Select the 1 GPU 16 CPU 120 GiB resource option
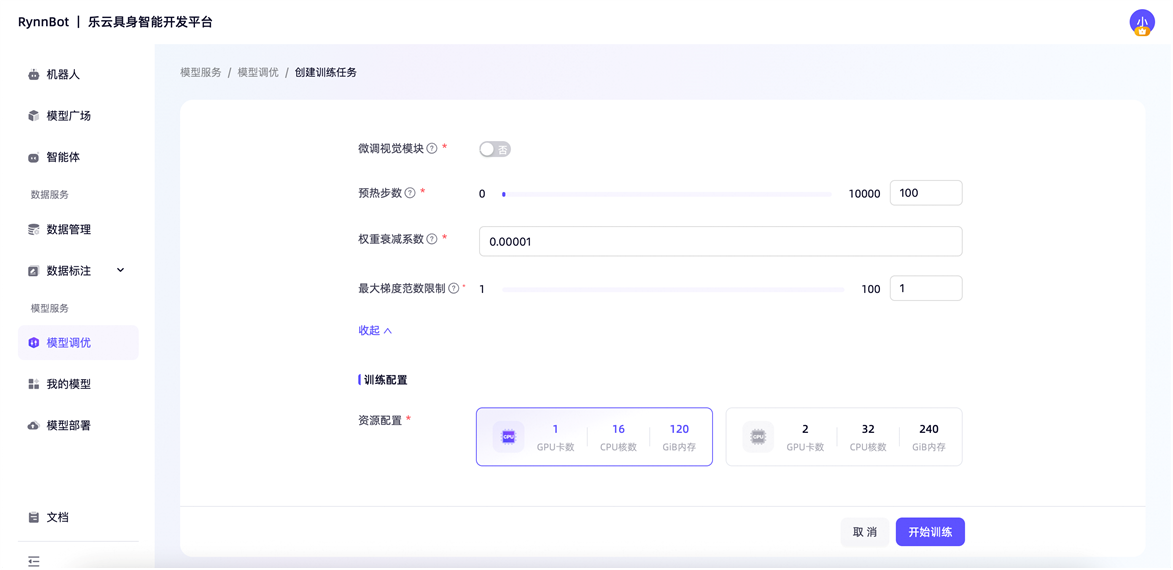This screenshot has height=570, width=1173. click(595, 437)
